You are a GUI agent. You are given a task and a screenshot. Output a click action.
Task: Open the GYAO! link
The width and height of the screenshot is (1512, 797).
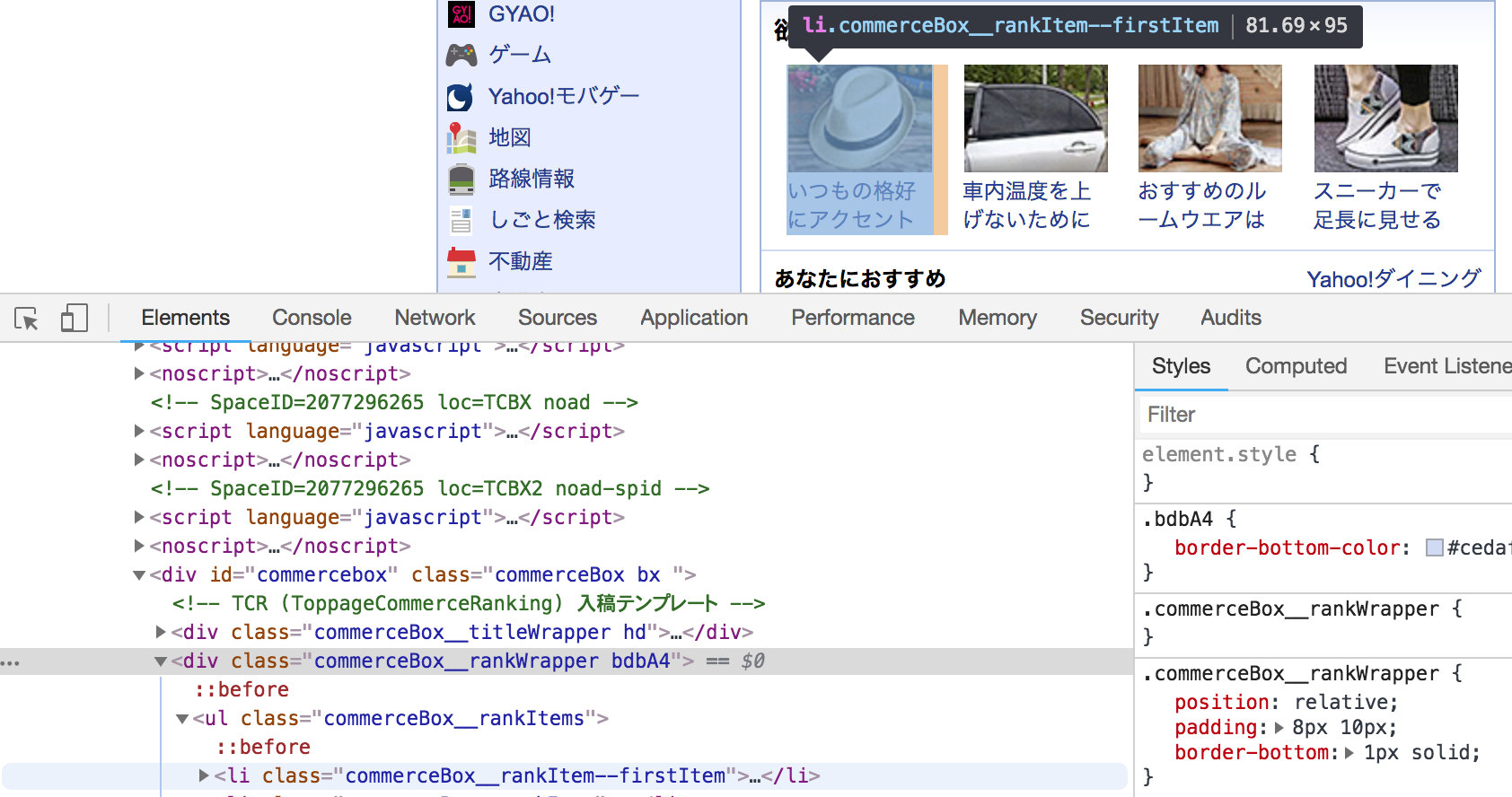click(x=522, y=13)
